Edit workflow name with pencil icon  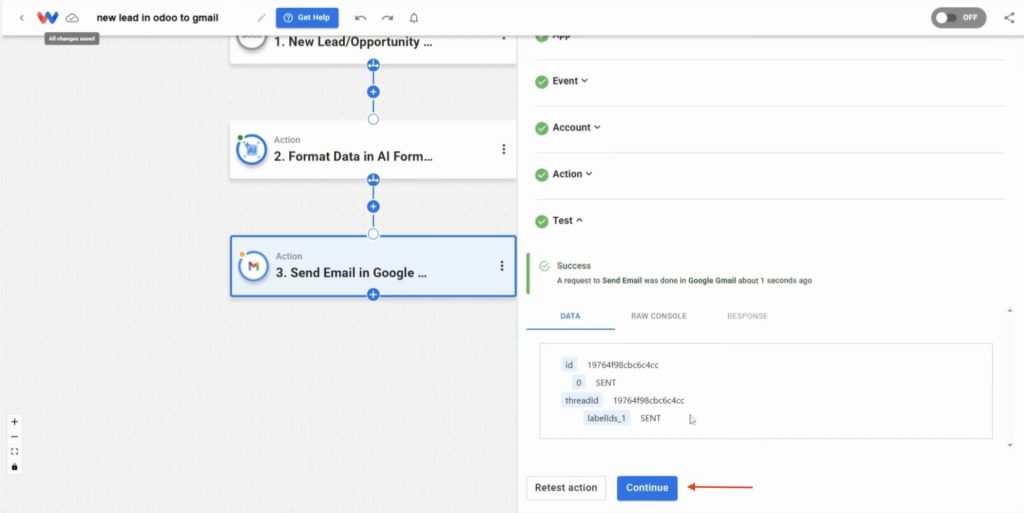click(261, 18)
